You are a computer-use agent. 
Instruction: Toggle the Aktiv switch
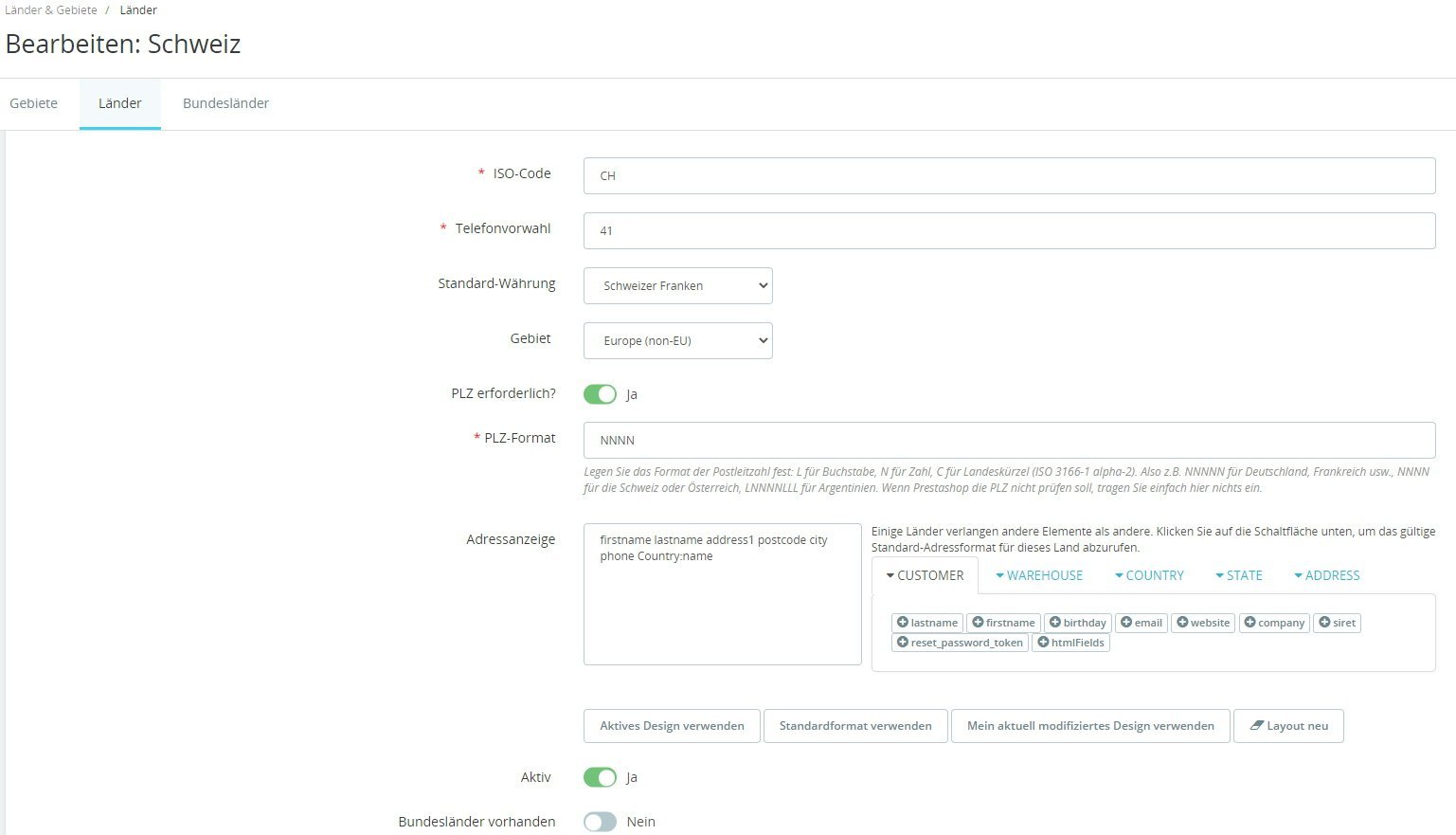point(600,777)
